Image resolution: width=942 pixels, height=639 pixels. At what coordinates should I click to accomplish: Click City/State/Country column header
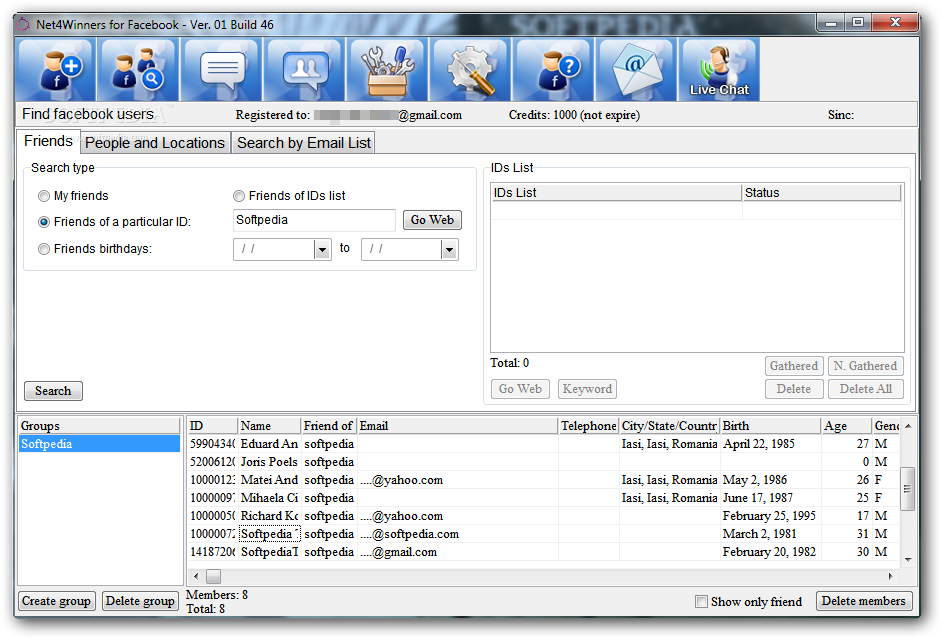pos(669,426)
